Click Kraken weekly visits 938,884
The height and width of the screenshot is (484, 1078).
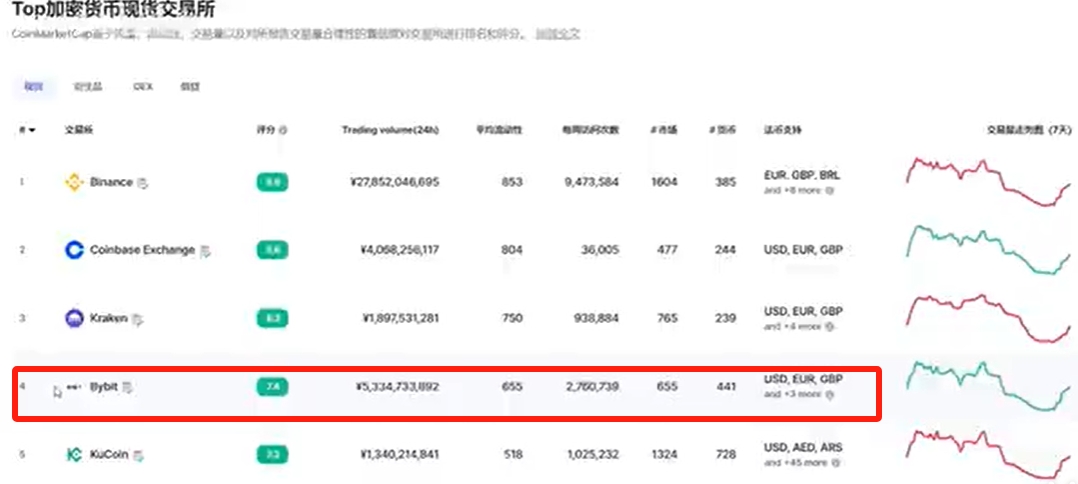click(x=596, y=318)
